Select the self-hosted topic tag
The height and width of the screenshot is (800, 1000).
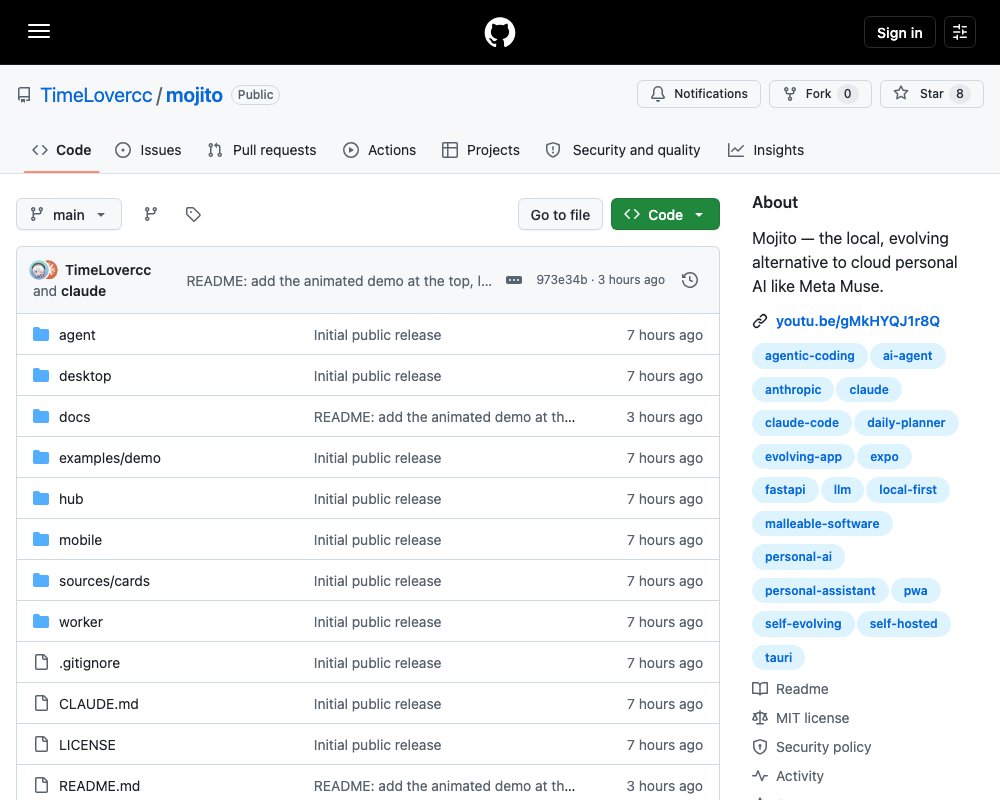pyautogui.click(x=903, y=623)
